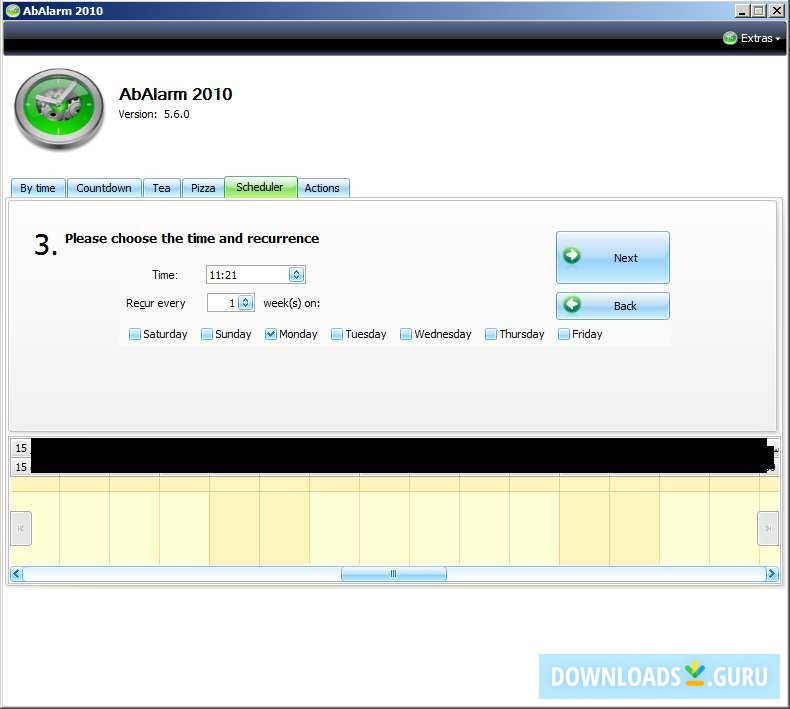Image resolution: width=790 pixels, height=709 pixels.
Task: Click the Time field spinner arrows
Action: (x=296, y=275)
